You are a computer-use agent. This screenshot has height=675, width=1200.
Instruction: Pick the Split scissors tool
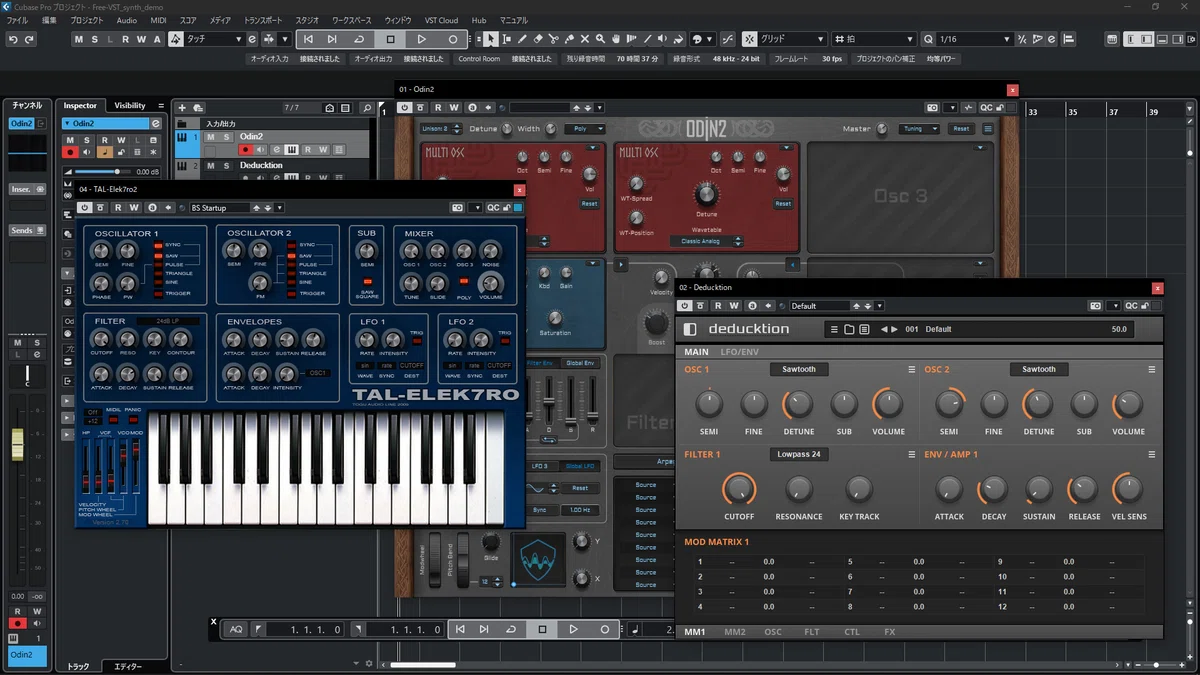click(x=554, y=39)
